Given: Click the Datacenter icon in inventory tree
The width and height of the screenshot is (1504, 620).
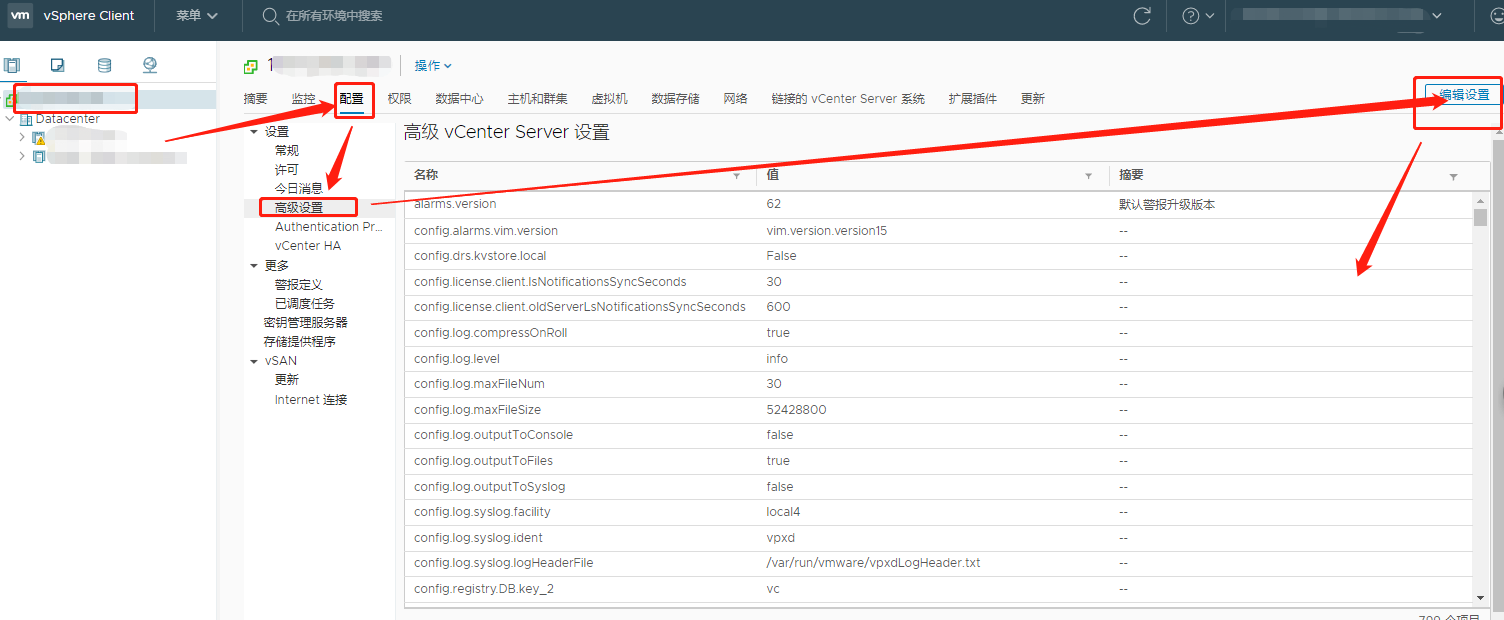Looking at the screenshot, I should tap(27, 119).
